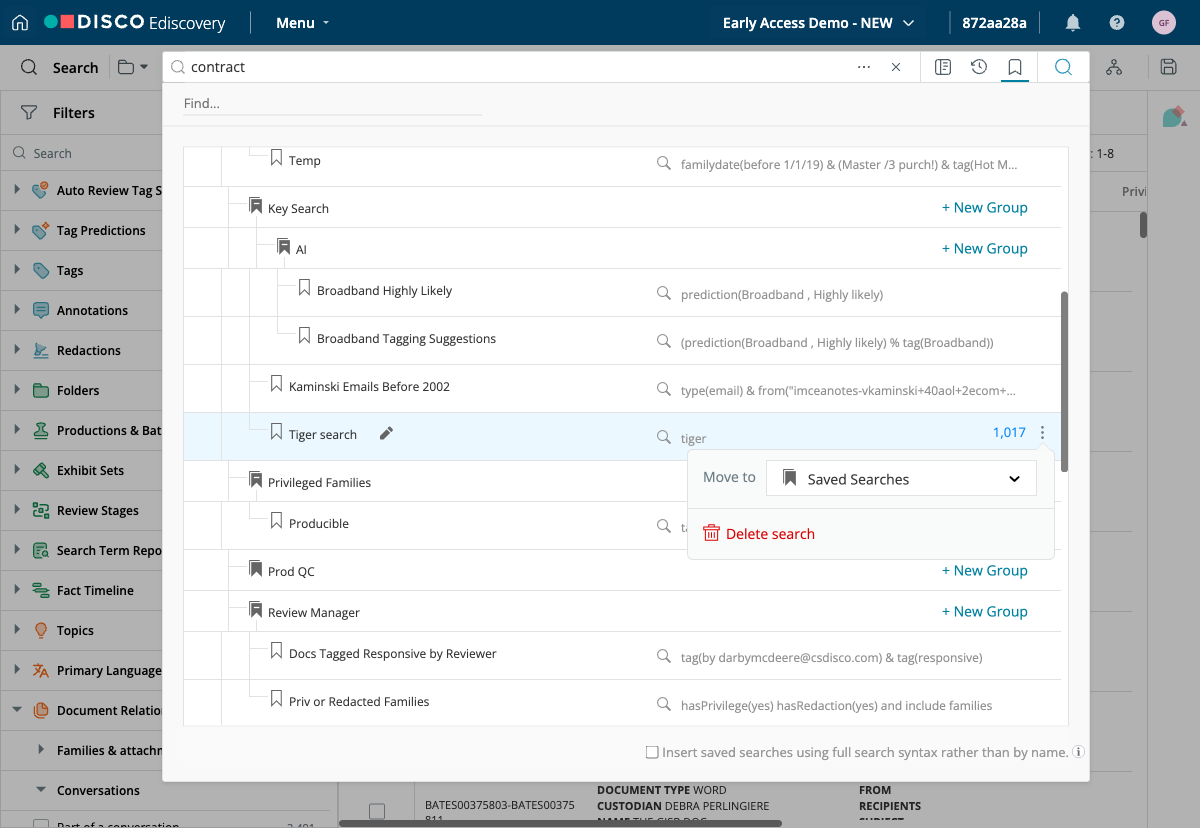Screen dimensions: 1200x828
Task: Clear the search query with the X icon
Action: [896, 67]
